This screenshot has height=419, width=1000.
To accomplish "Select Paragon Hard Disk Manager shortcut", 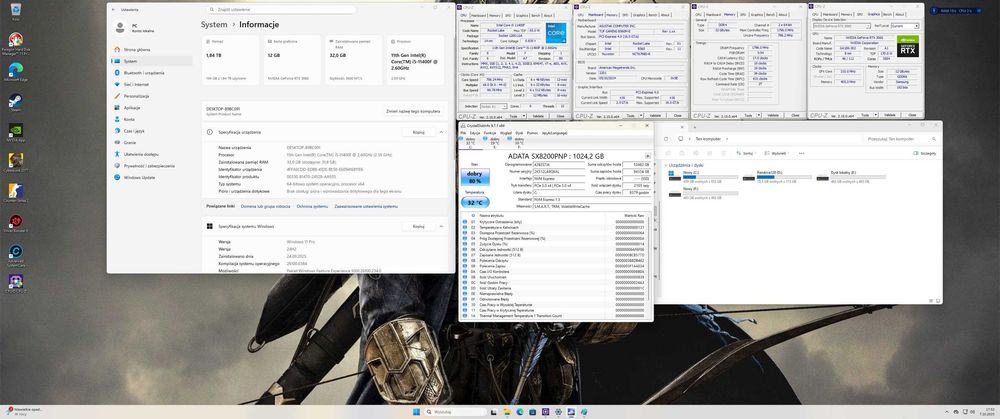I will pyautogui.click(x=15, y=43).
